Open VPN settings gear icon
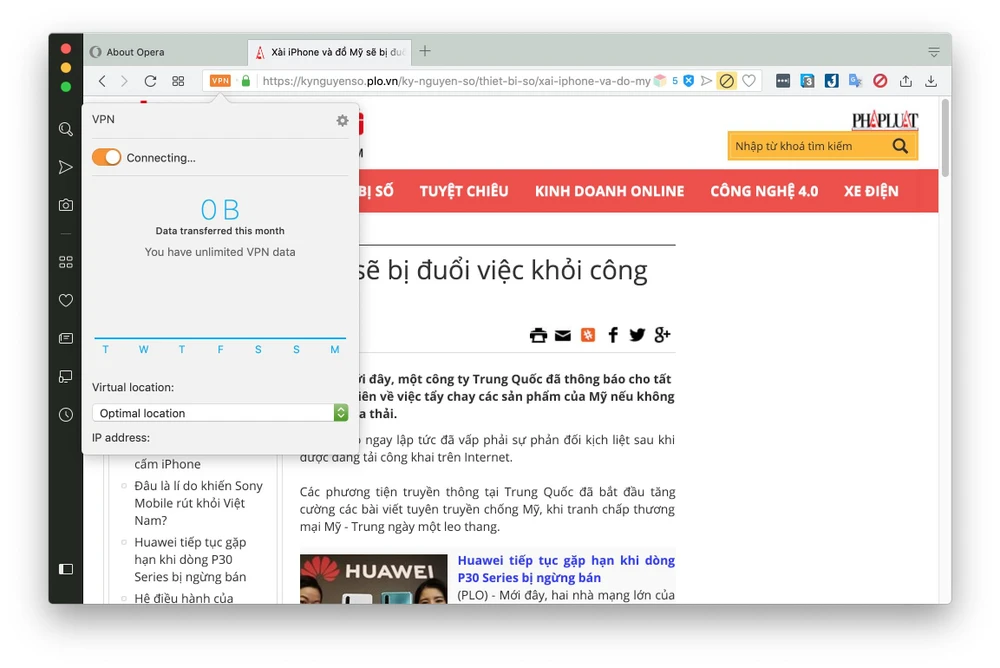 click(x=342, y=120)
